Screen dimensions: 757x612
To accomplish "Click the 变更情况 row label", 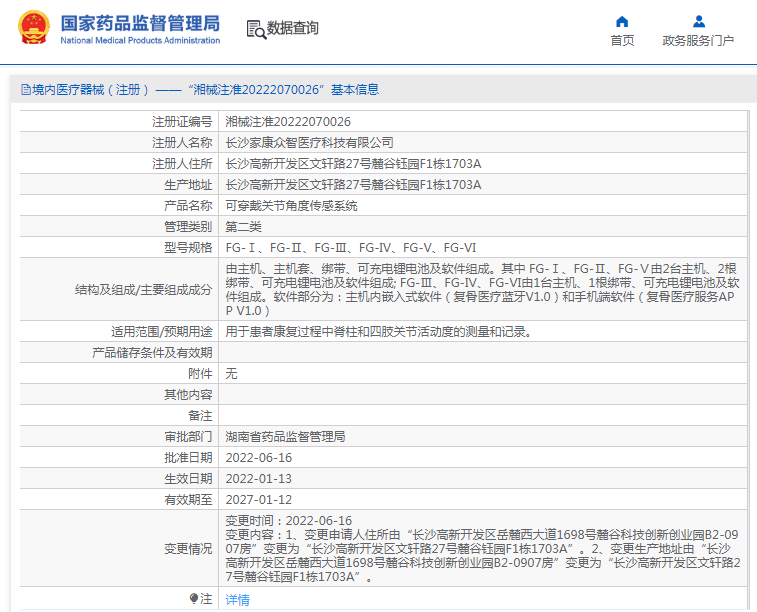I will click(x=188, y=549).
